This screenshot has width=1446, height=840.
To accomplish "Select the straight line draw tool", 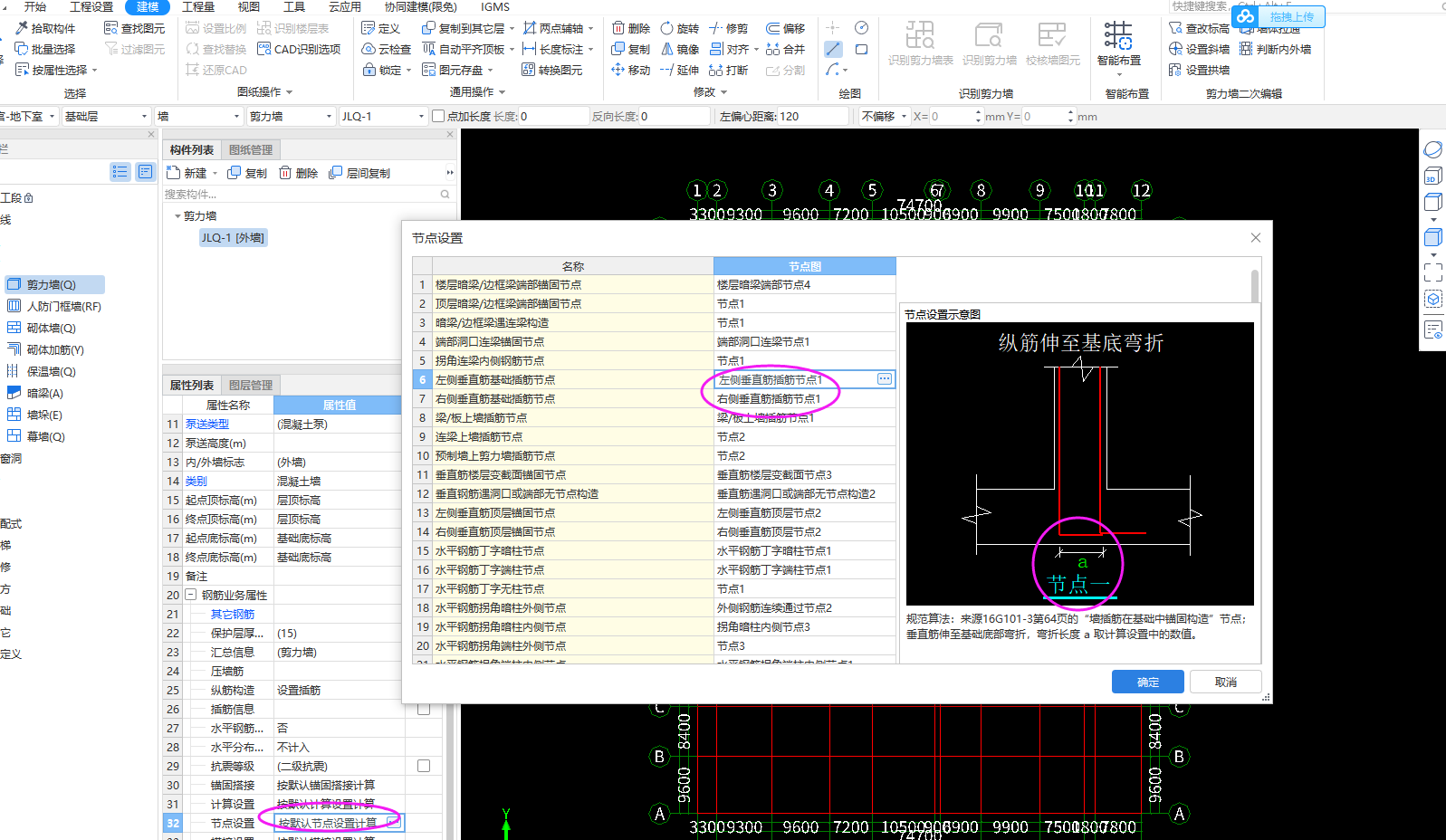I will [x=833, y=49].
